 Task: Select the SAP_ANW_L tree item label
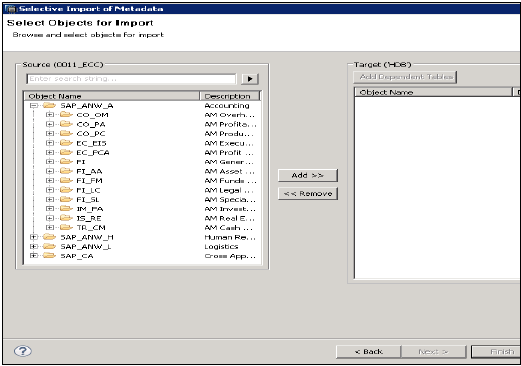(x=86, y=247)
